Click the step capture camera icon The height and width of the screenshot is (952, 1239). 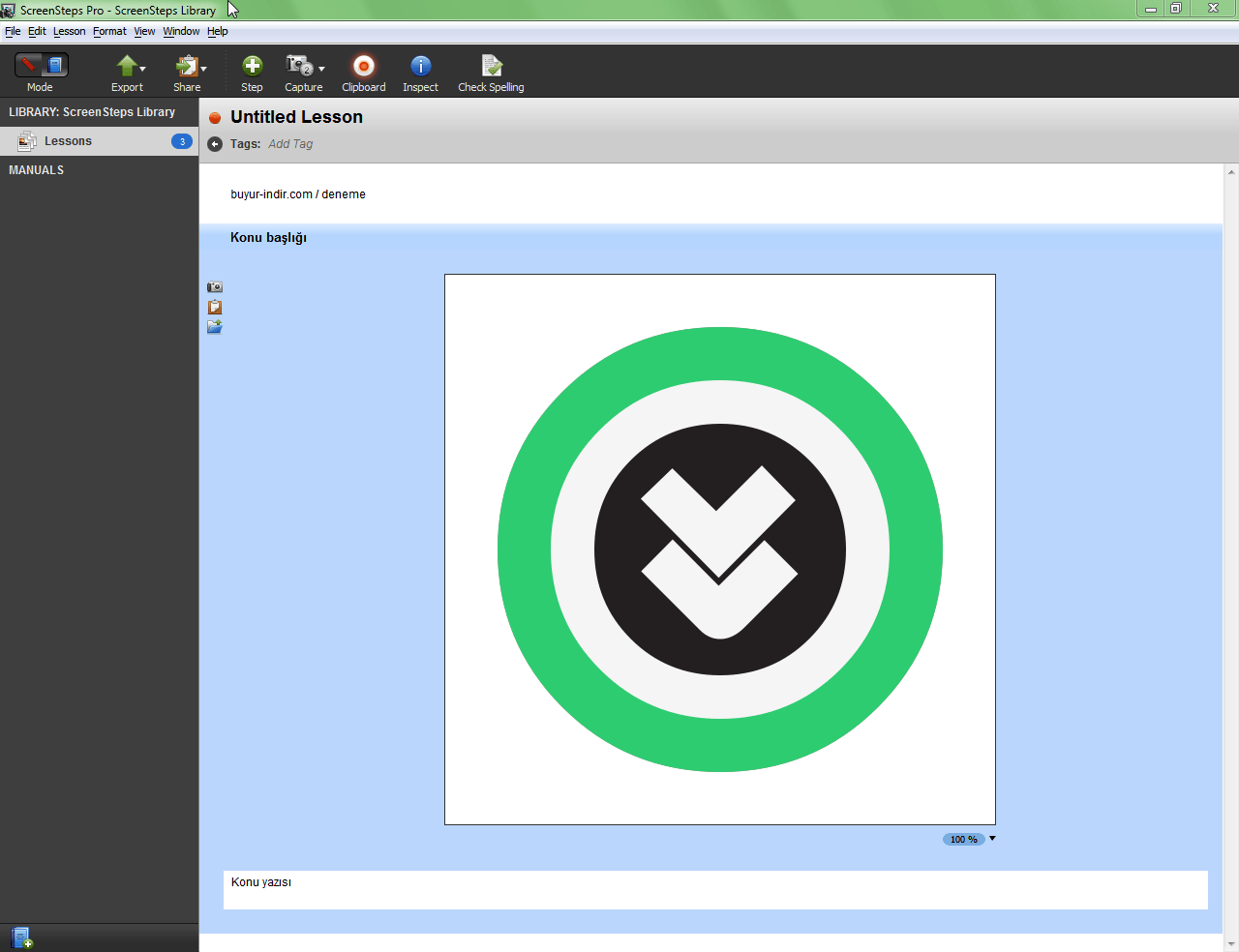(215, 287)
